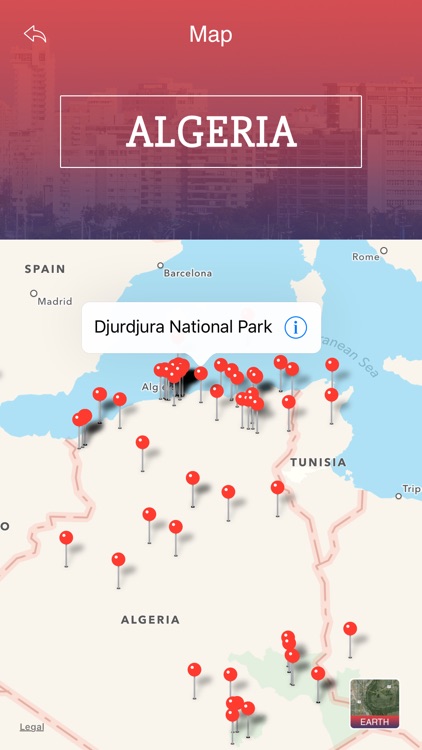Viewport: 422px width, 750px height.
Task: Tap the Rome city label
Action: [366, 257]
